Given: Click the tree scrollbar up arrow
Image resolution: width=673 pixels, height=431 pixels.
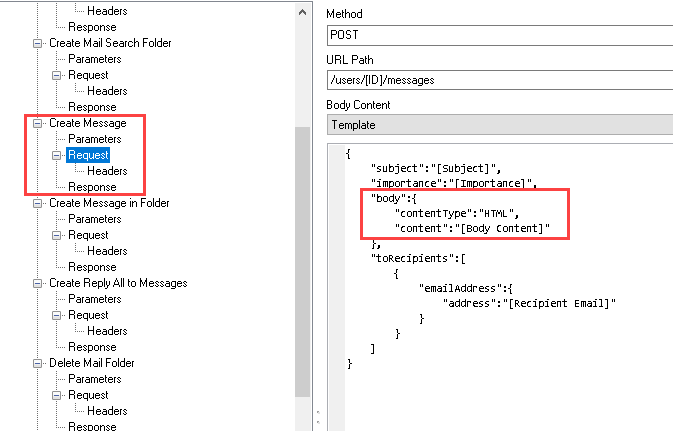Looking at the screenshot, I should 303,10.
